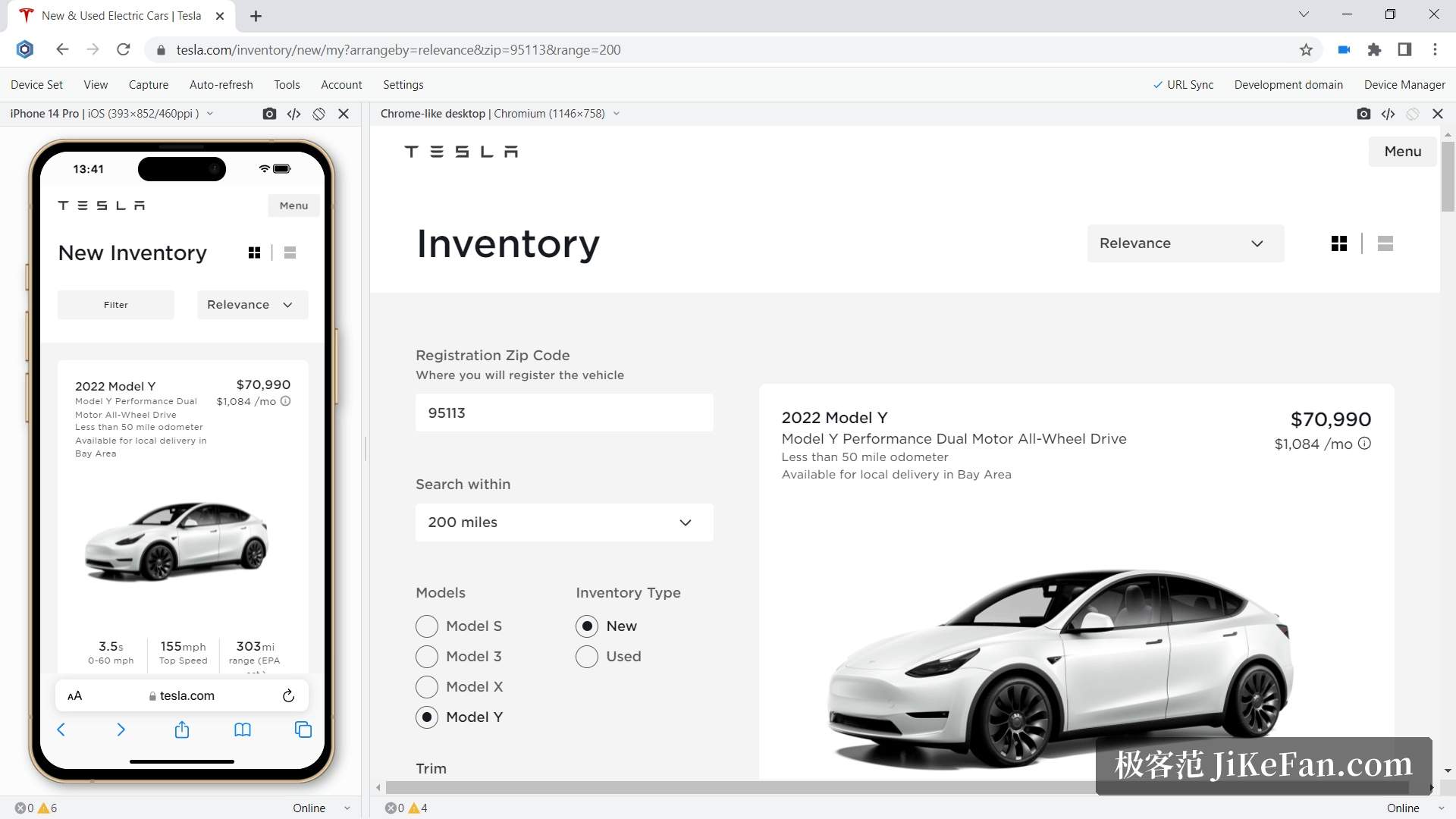Close the Chrome-like desktop device panel
1456x819 pixels.
tap(1438, 114)
